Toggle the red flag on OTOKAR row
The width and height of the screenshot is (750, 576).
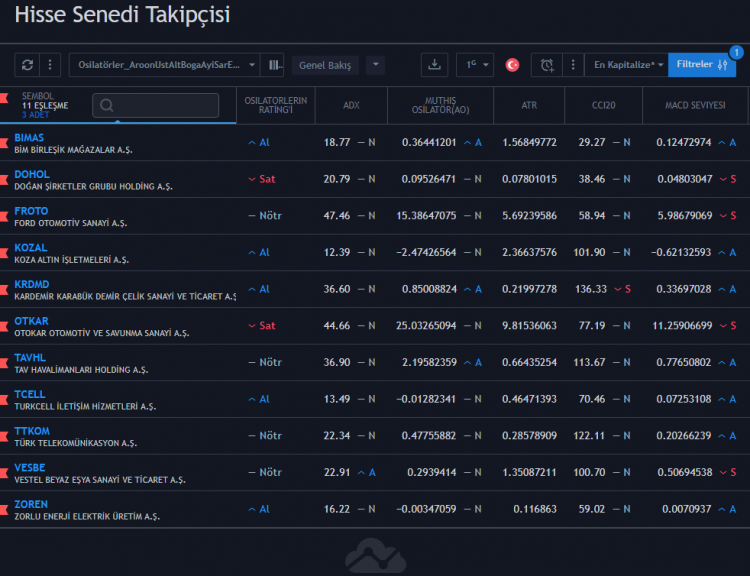(5, 322)
